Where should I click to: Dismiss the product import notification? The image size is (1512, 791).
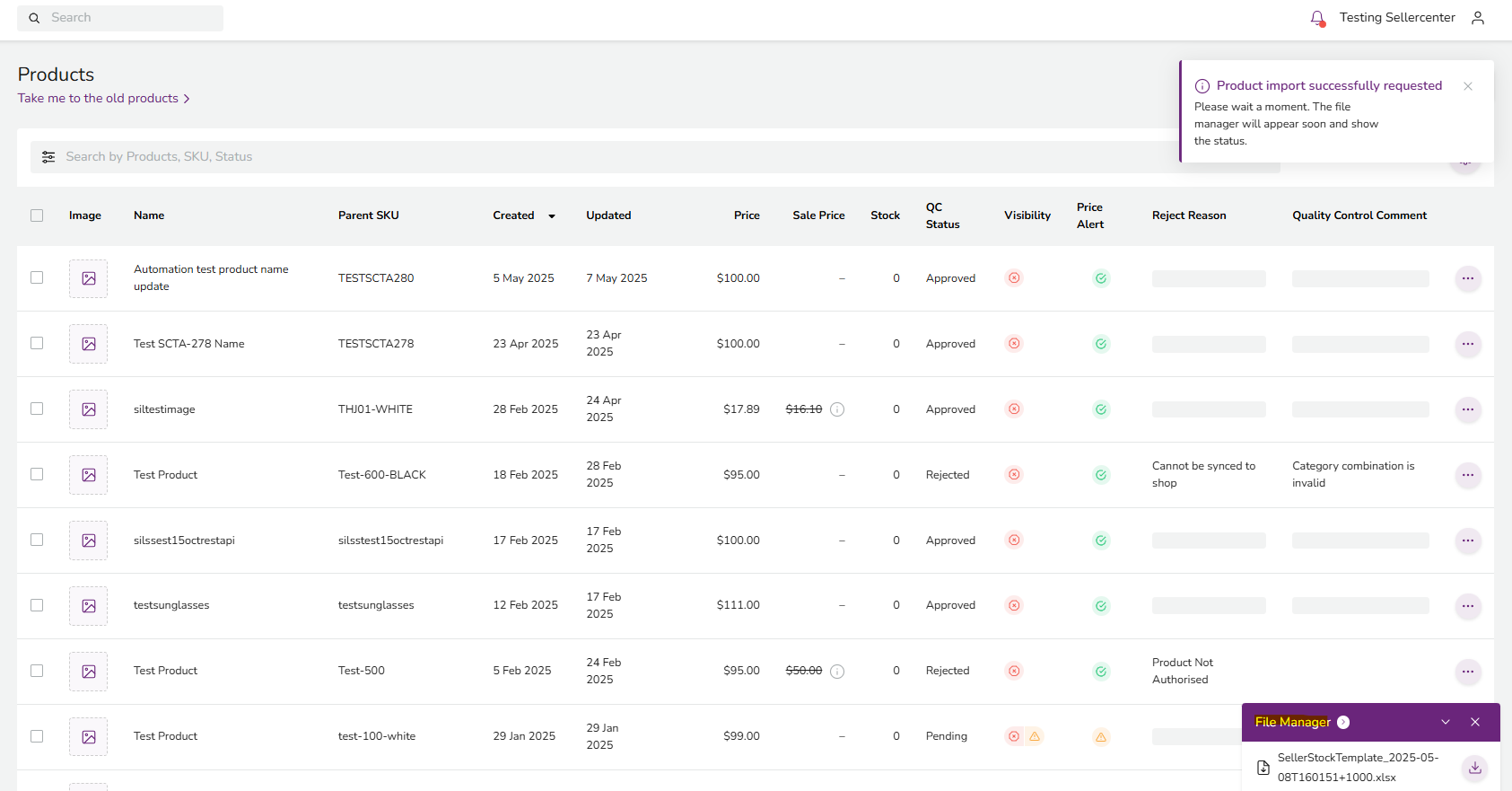click(1468, 86)
